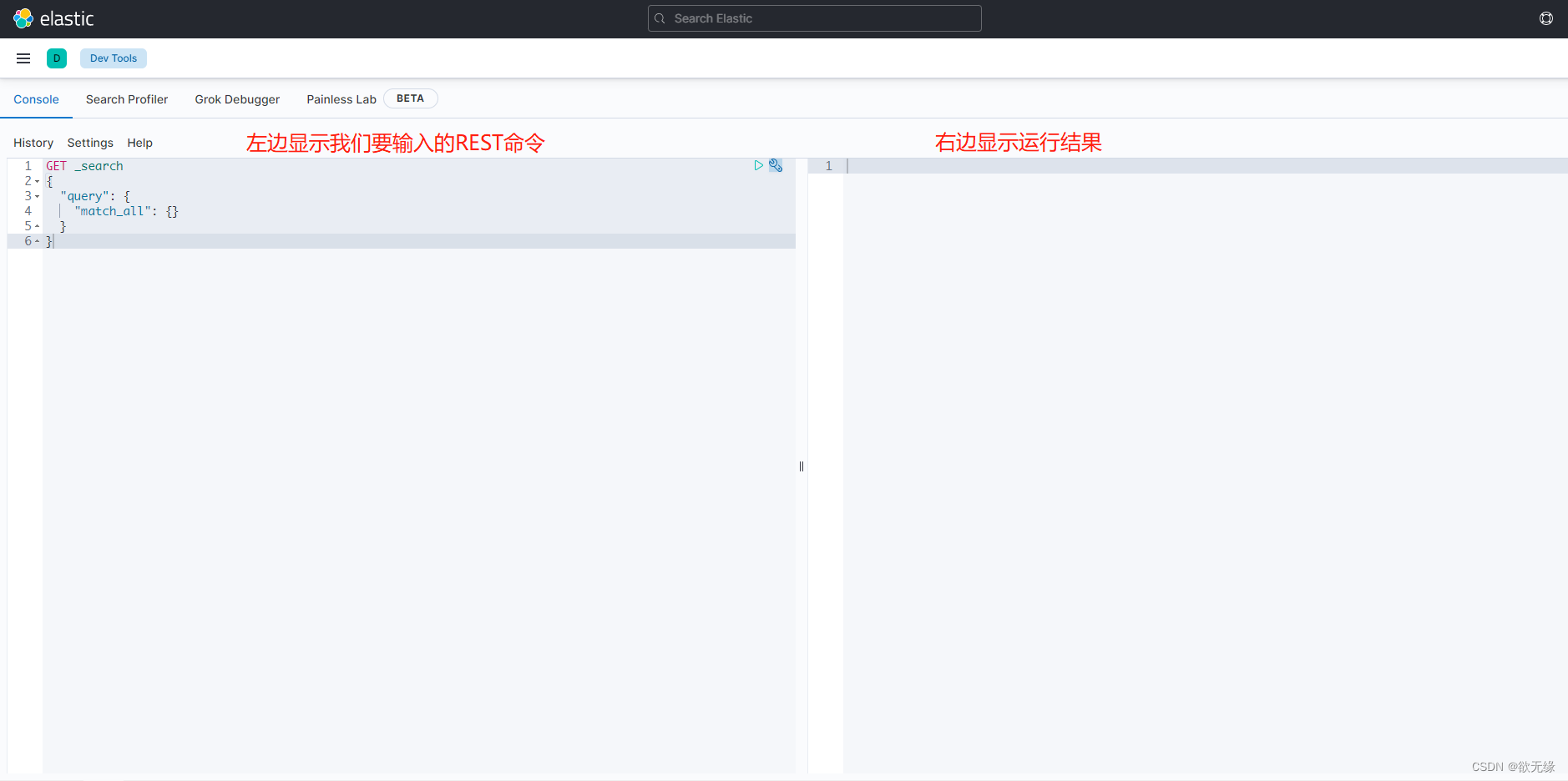Click line number 1 in output gutter
Viewport: 1568px width, 781px height.
pos(828,166)
